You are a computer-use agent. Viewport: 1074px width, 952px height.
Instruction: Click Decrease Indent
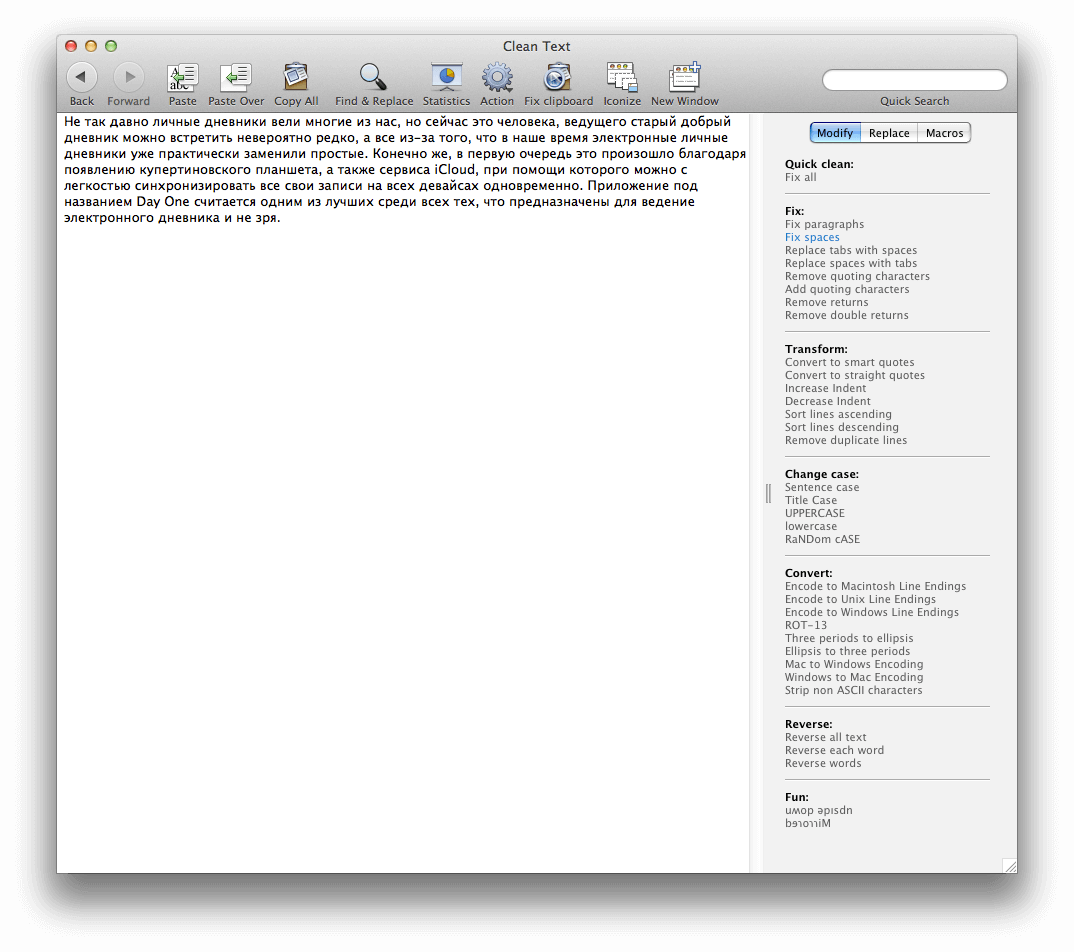[x=828, y=401]
